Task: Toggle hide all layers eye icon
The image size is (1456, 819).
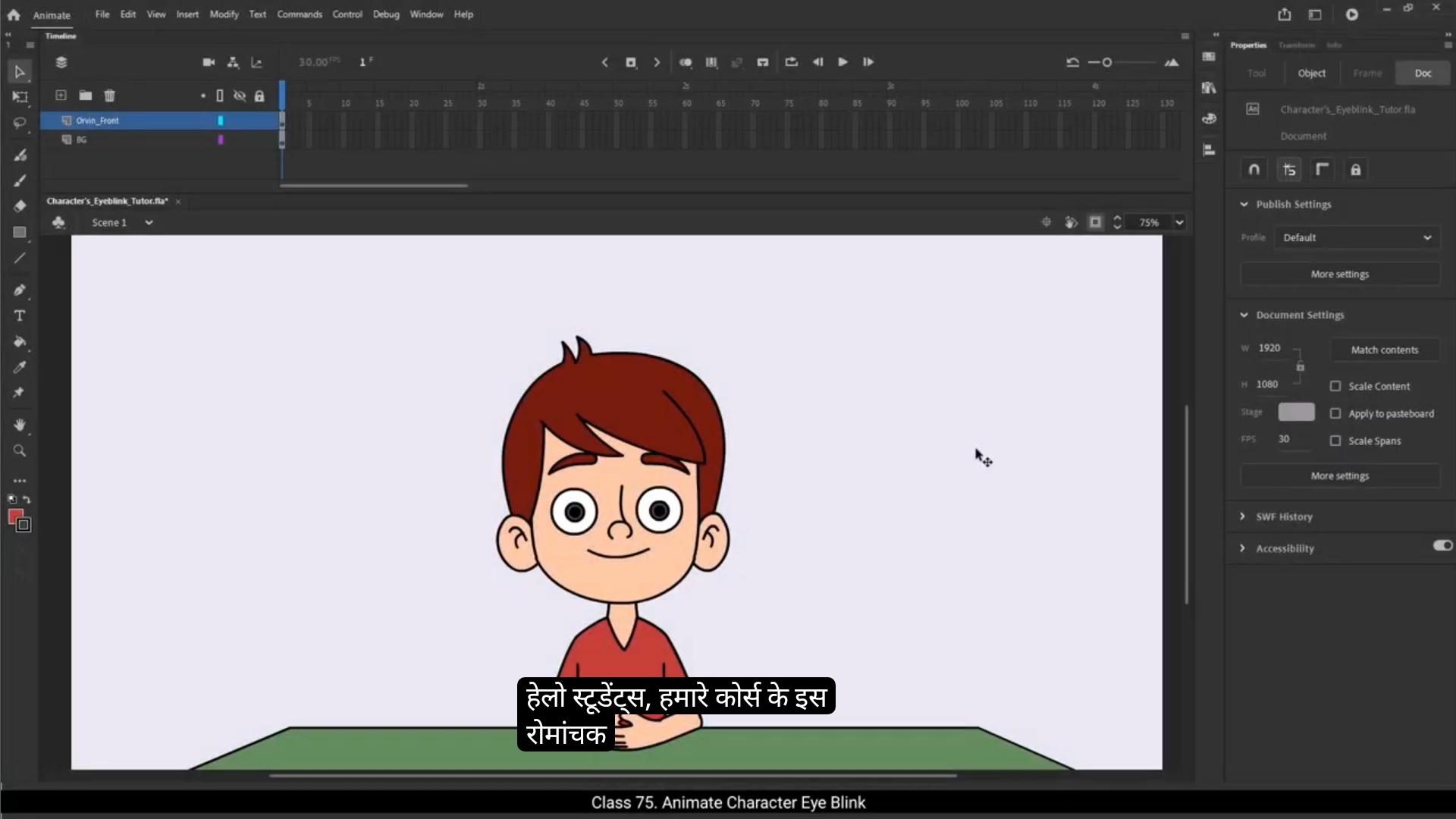Action: click(240, 96)
